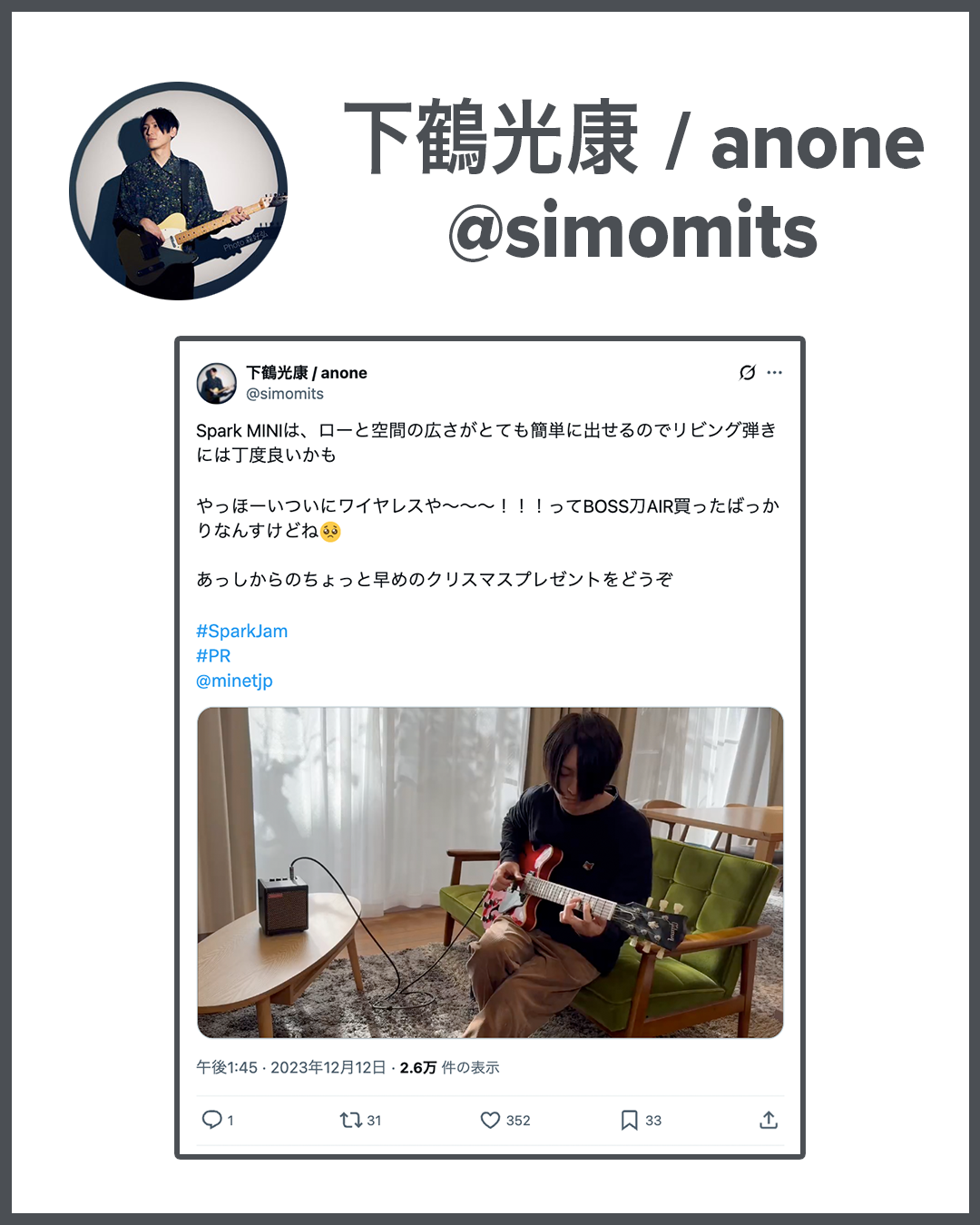Open the #SparkJam hashtag

[241, 631]
